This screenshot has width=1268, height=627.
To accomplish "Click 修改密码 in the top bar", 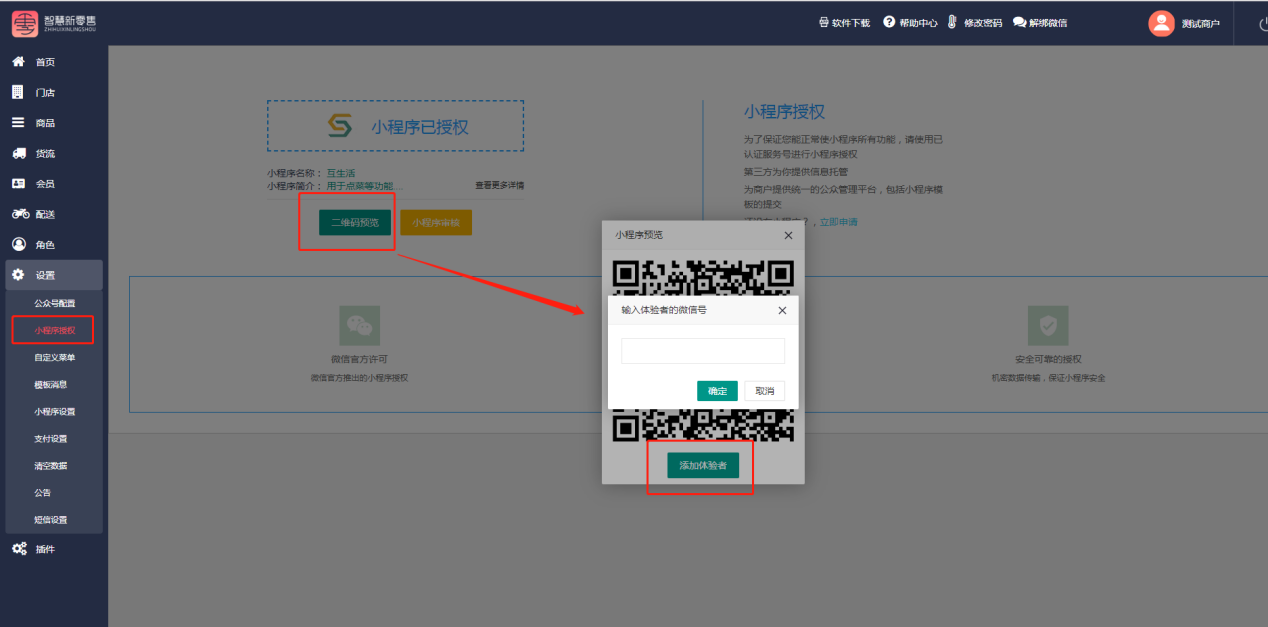I will (x=983, y=23).
